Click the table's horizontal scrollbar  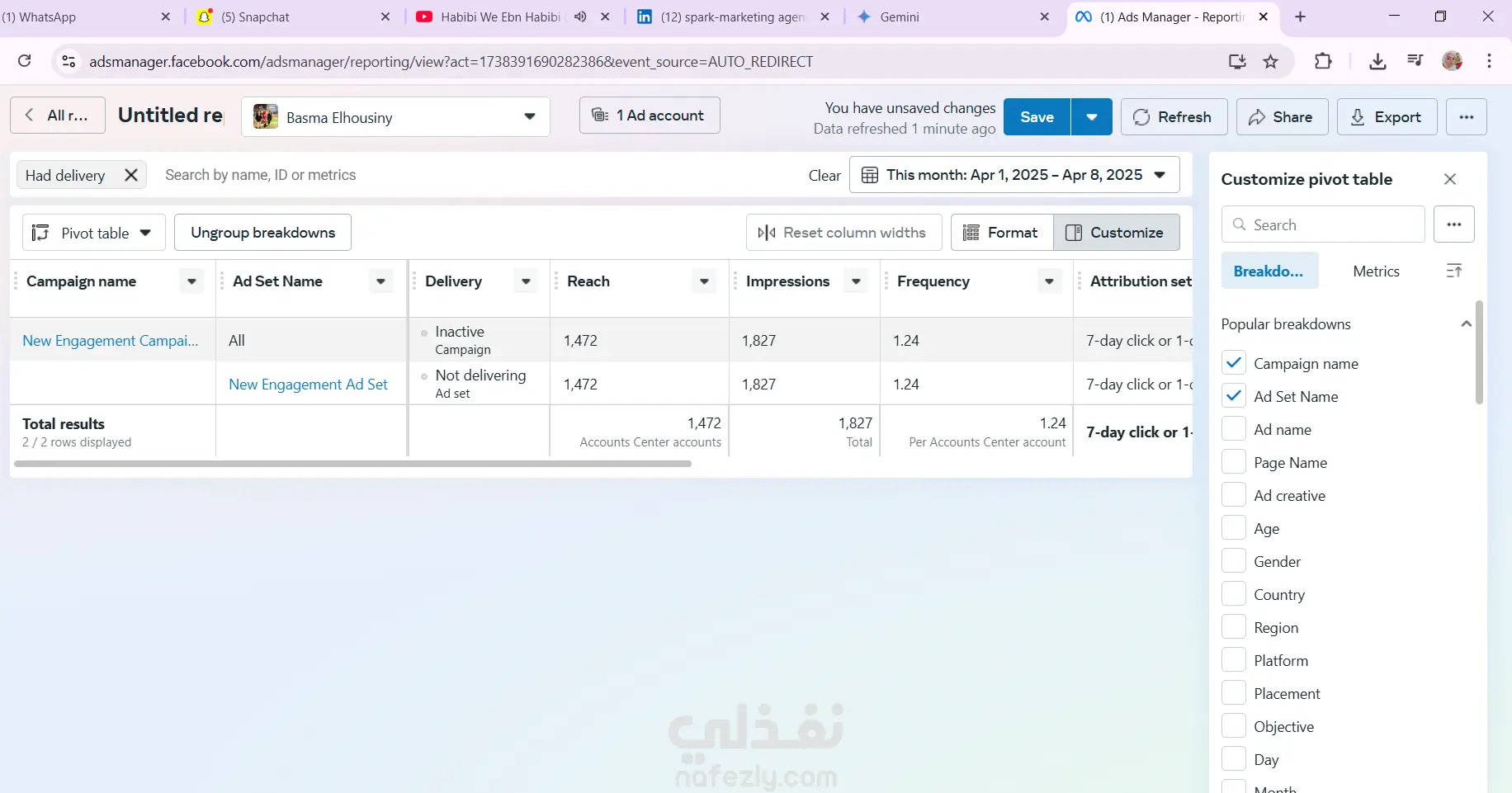click(353, 464)
